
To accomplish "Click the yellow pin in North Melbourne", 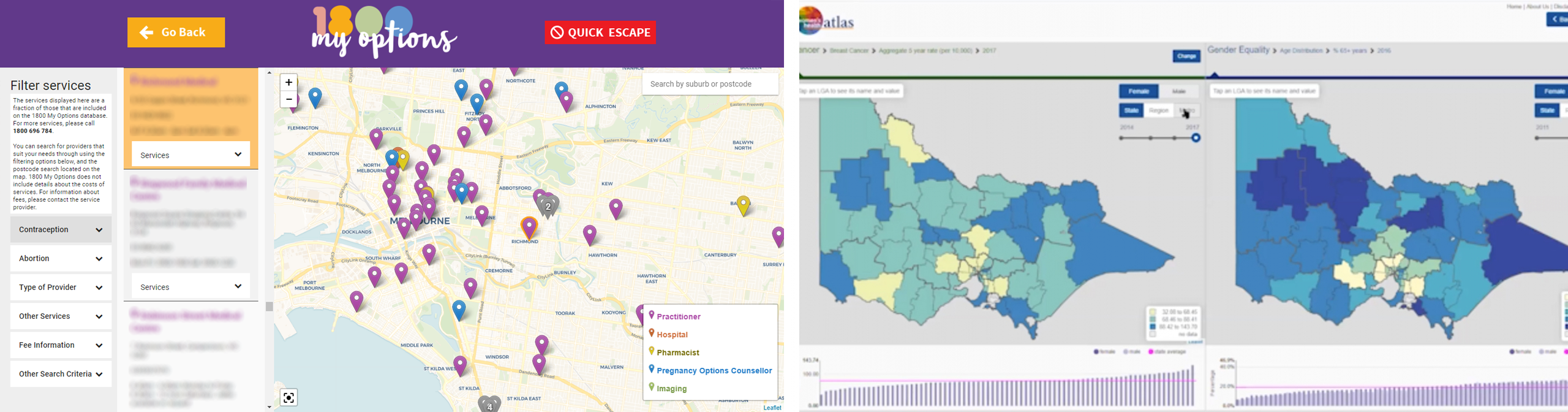I will [403, 159].
